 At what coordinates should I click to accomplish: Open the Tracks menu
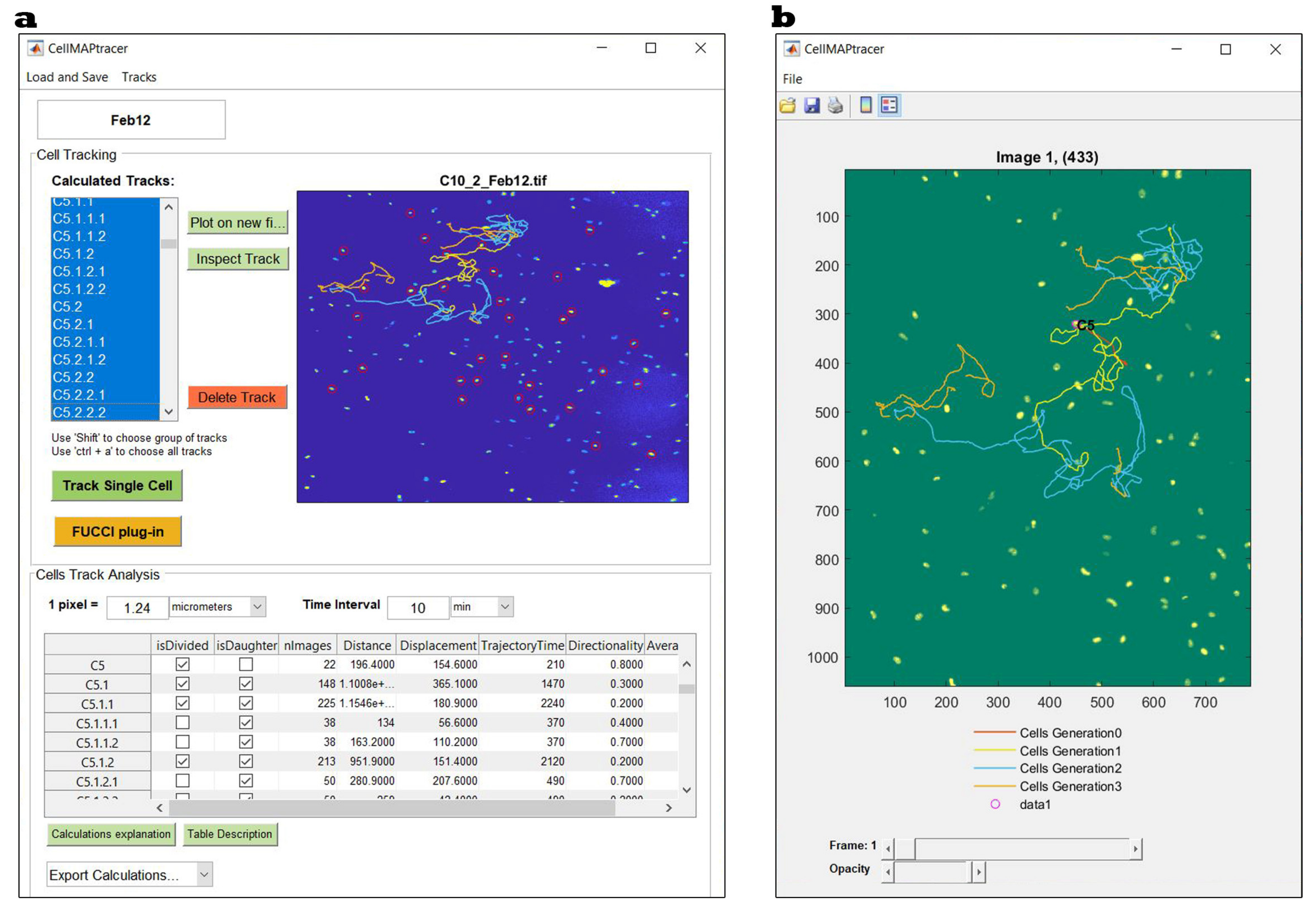tap(139, 77)
